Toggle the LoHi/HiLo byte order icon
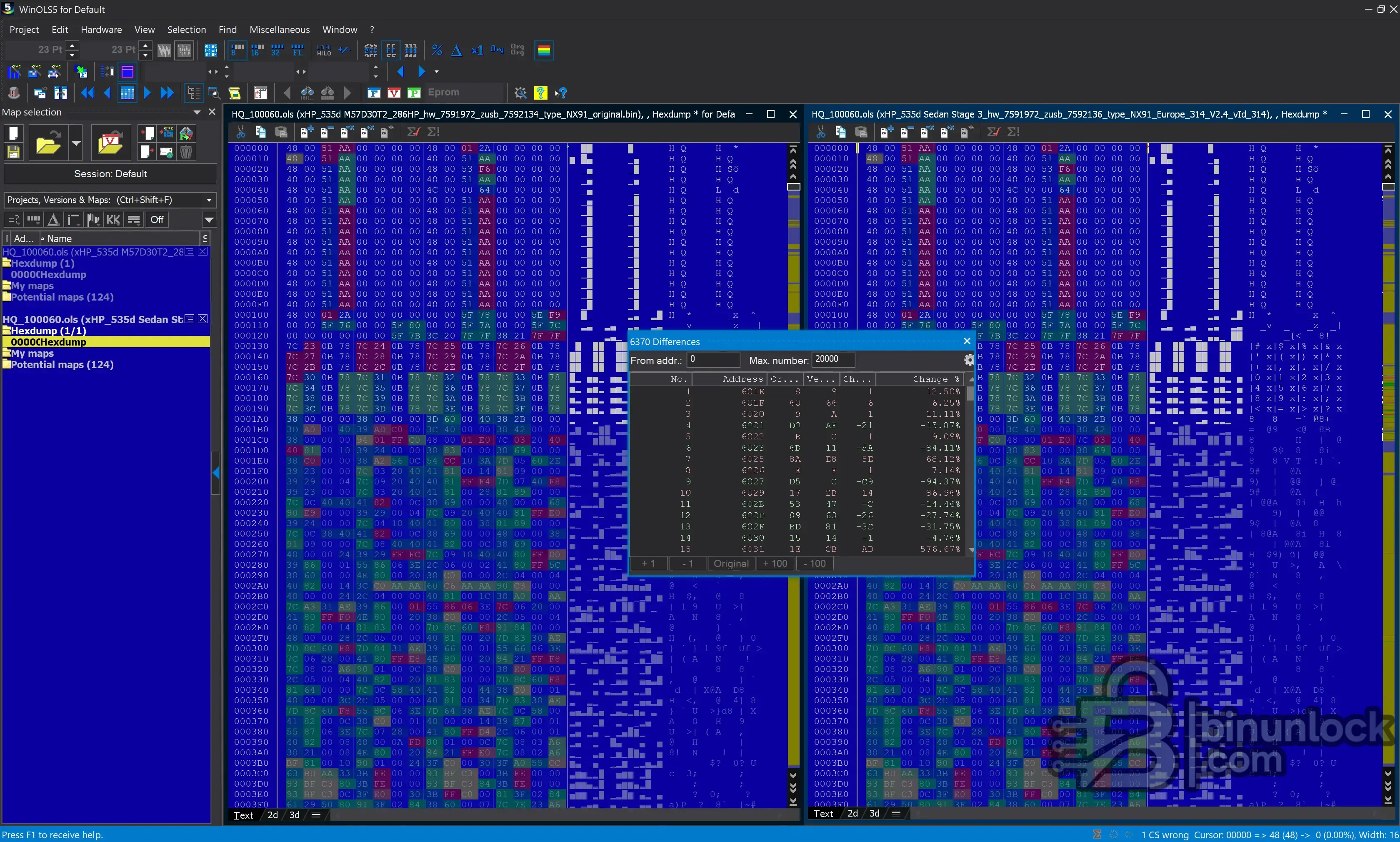This screenshot has width=1400, height=842. point(324,50)
